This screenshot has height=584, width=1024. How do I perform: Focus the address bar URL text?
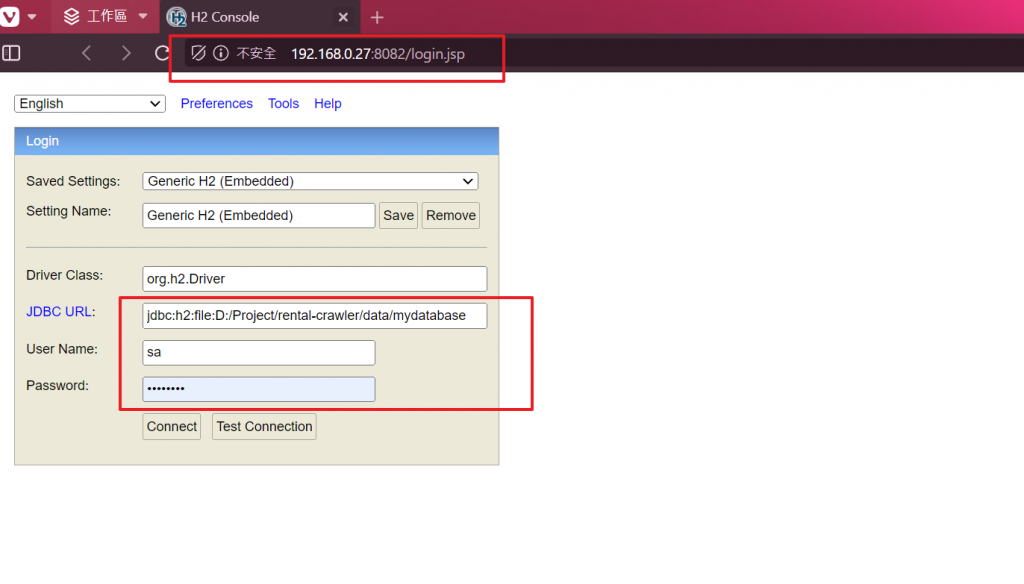[x=377, y=54]
